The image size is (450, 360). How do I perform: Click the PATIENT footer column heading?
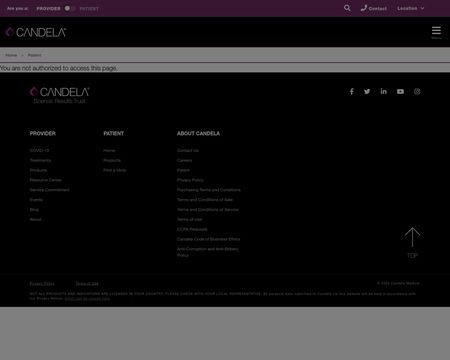point(113,134)
